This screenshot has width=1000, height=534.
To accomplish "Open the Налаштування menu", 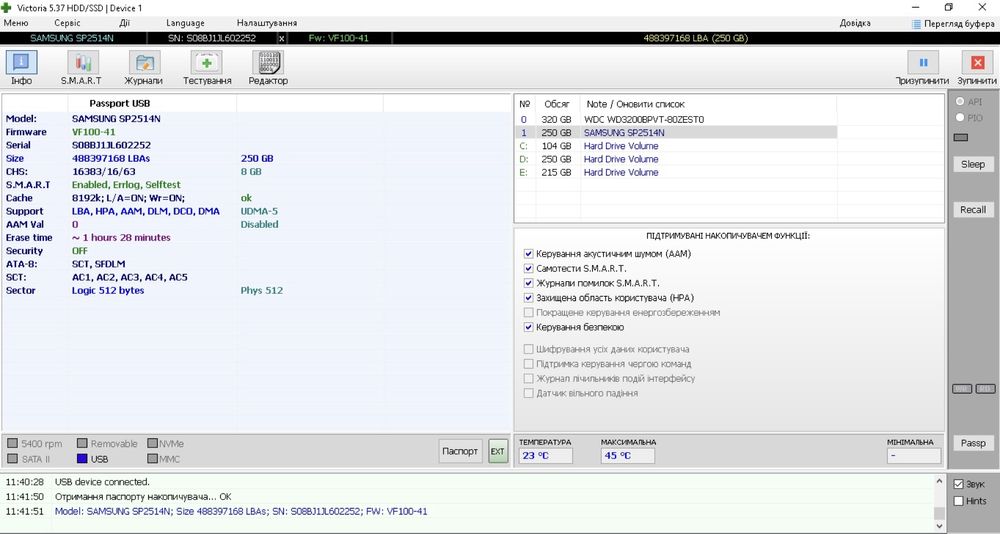I will (267, 23).
